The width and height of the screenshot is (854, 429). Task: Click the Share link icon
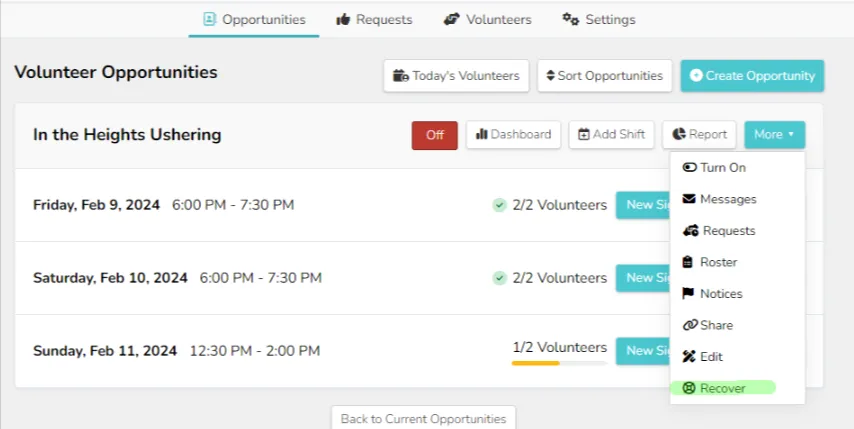tap(690, 325)
